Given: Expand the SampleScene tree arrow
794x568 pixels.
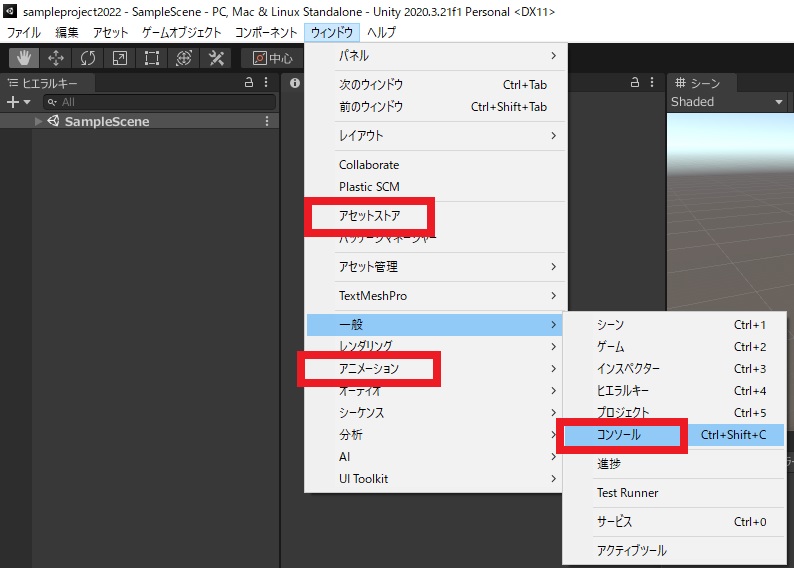Looking at the screenshot, I should (38, 121).
